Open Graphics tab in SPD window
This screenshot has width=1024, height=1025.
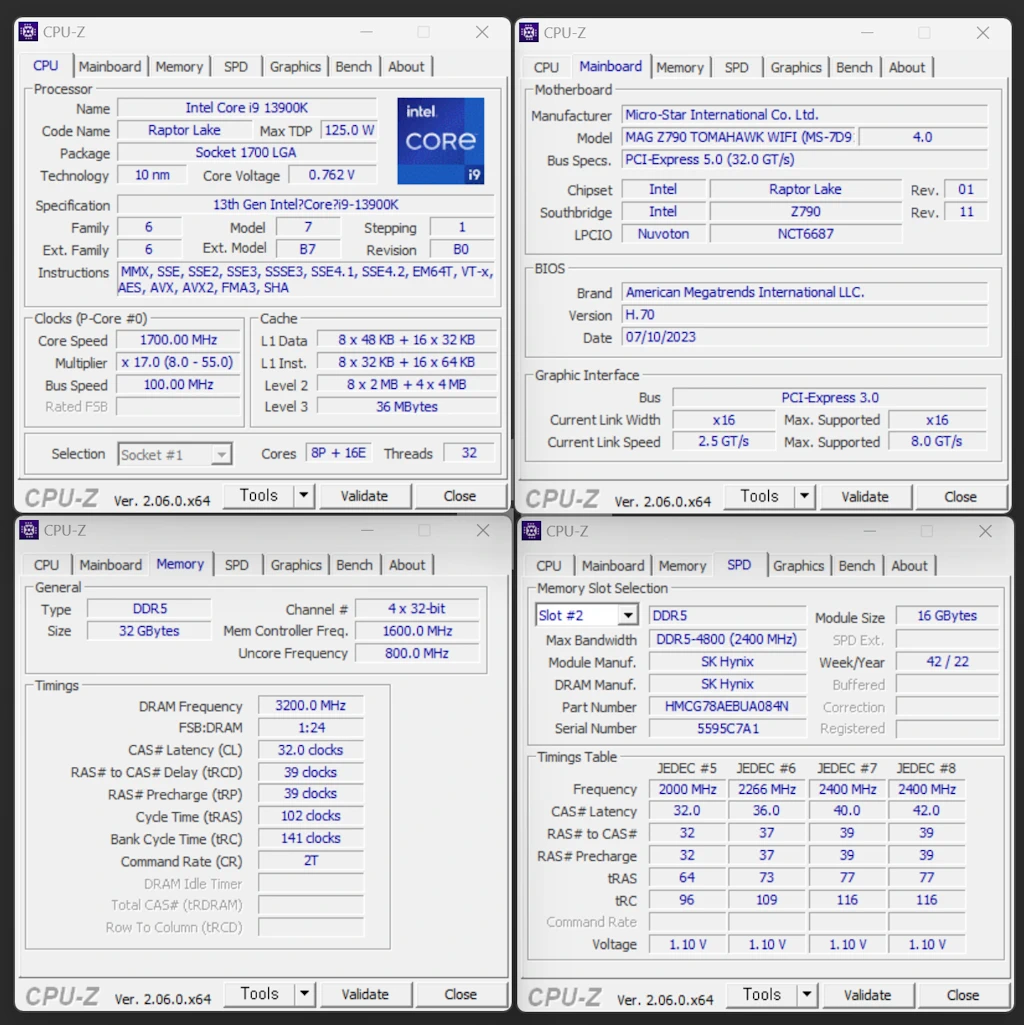coord(798,566)
